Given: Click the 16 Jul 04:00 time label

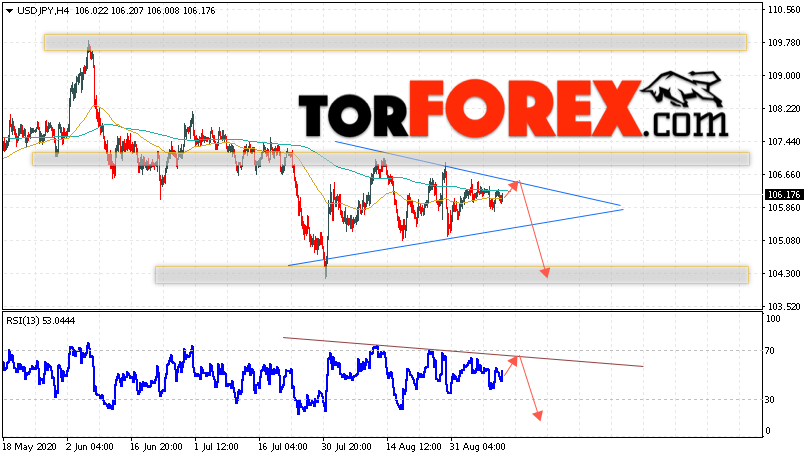Looking at the screenshot, I should [x=283, y=447].
